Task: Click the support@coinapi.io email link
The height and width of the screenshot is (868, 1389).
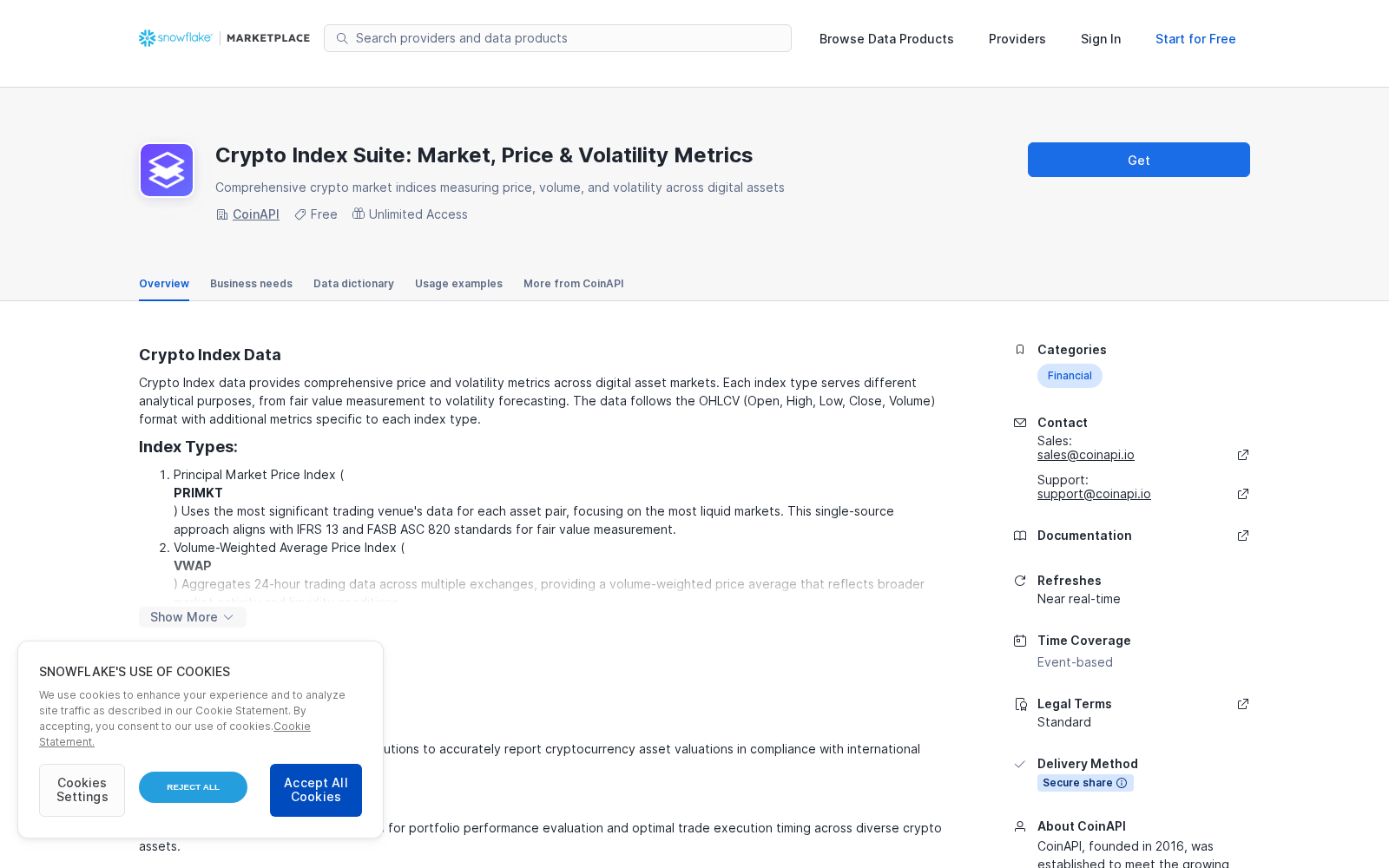Action: point(1094,494)
